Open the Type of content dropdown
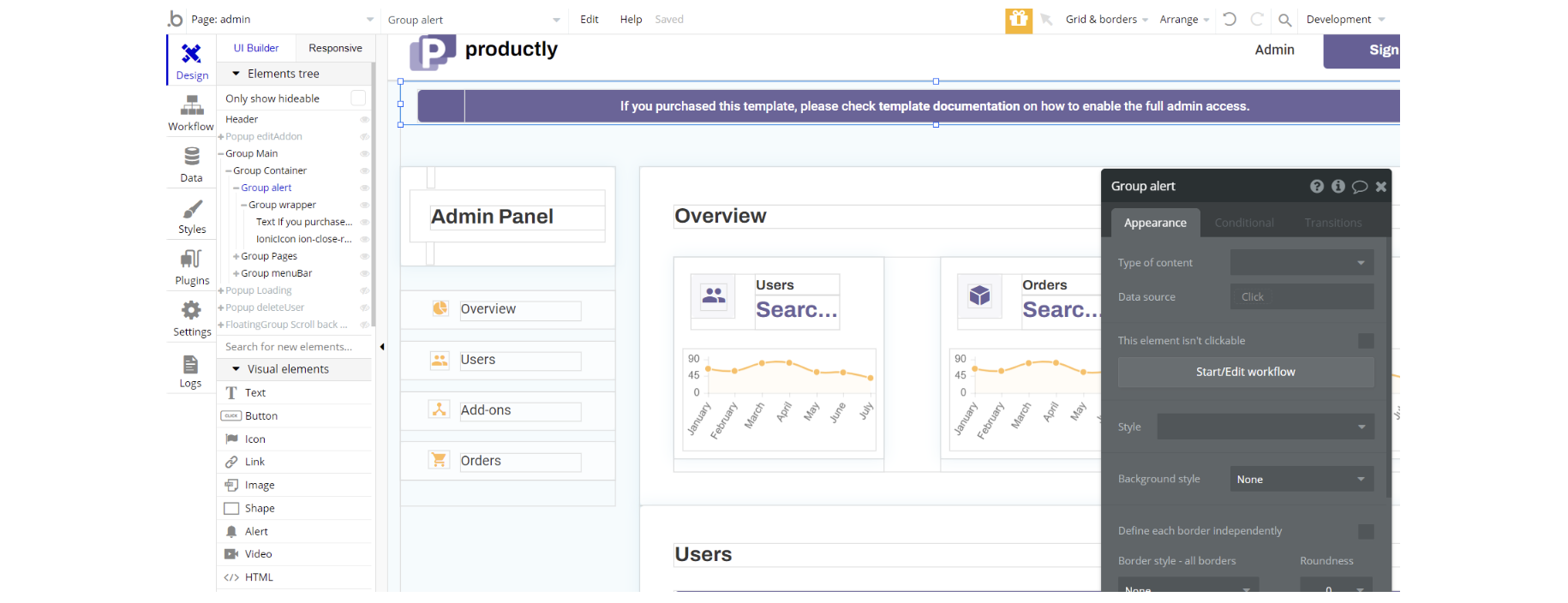Viewport: 1568px width, 603px height. pos(1302,263)
